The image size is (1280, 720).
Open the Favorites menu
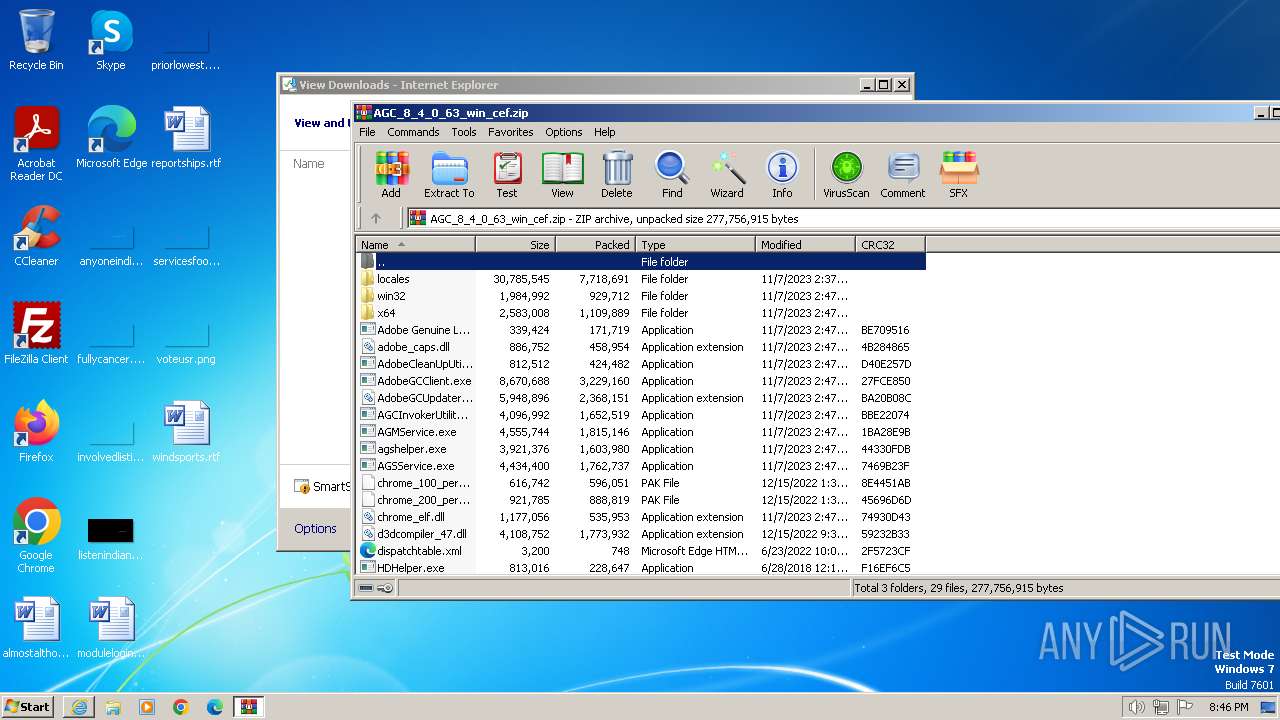510,132
